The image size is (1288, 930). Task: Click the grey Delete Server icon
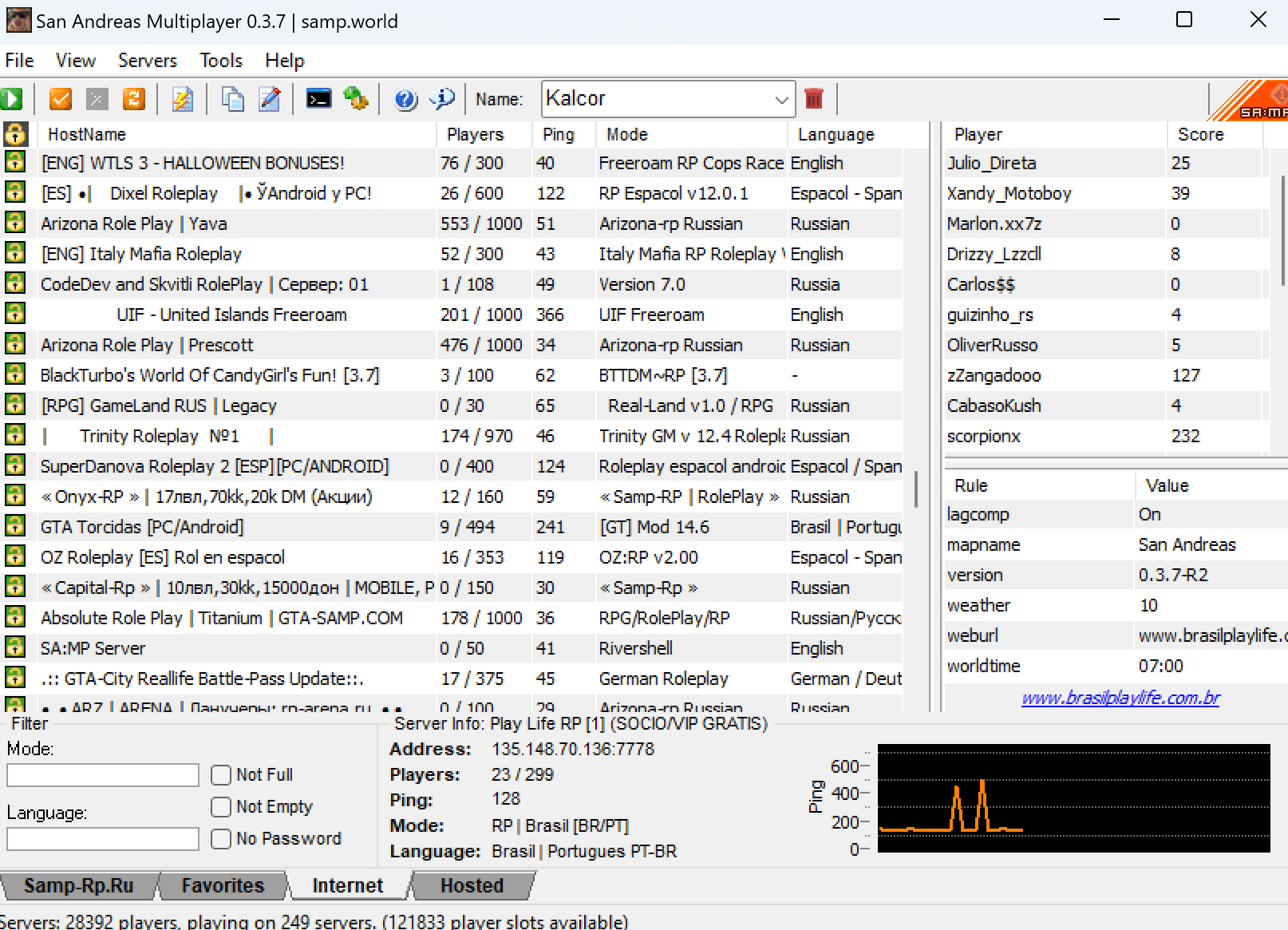[x=97, y=99]
